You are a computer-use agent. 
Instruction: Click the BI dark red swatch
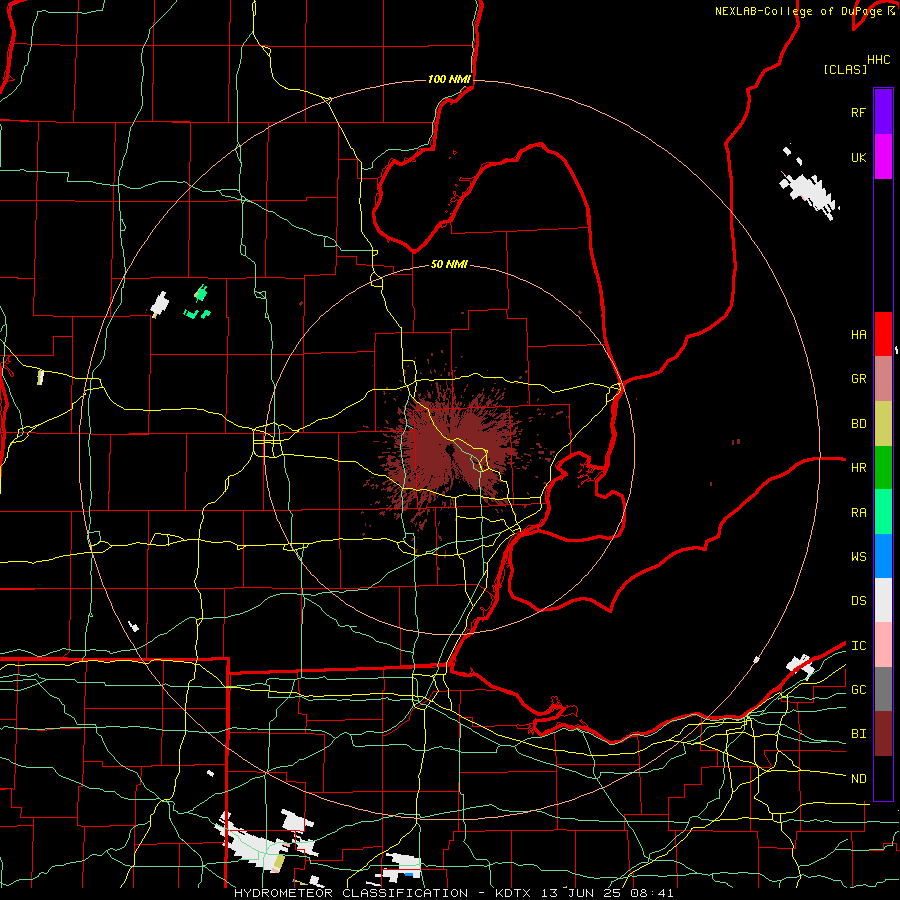(x=883, y=734)
